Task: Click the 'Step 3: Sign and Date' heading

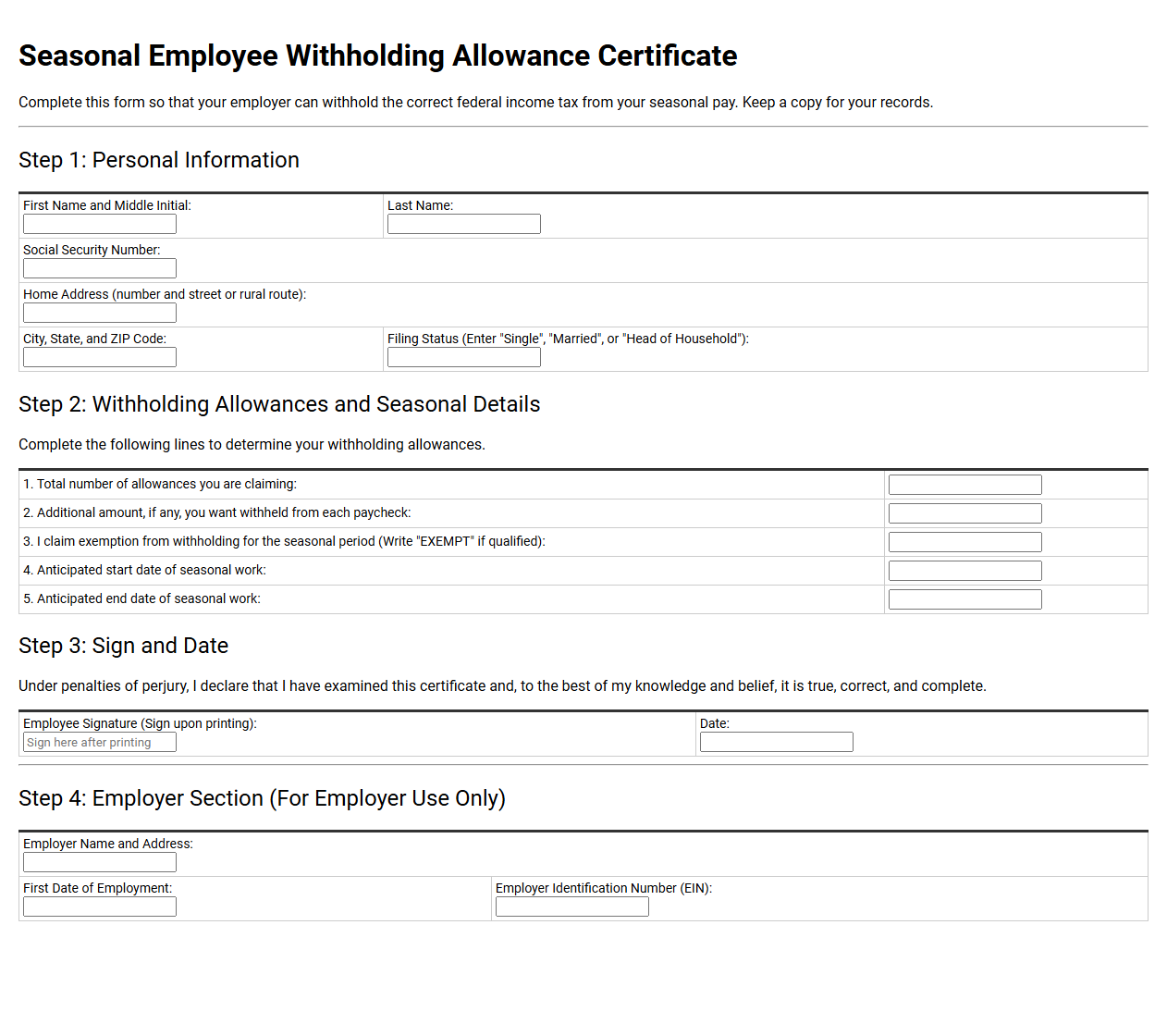Action: tap(124, 646)
